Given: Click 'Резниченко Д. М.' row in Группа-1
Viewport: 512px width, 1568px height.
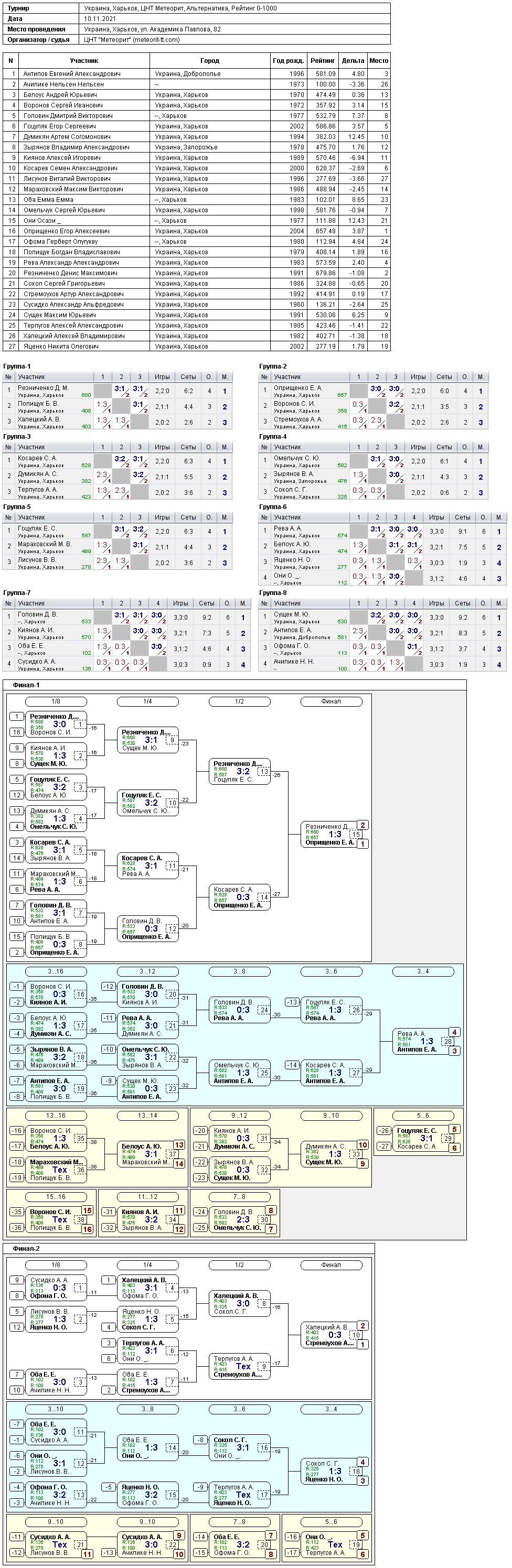Looking at the screenshot, I should pyautogui.click(x=118, y=391).
